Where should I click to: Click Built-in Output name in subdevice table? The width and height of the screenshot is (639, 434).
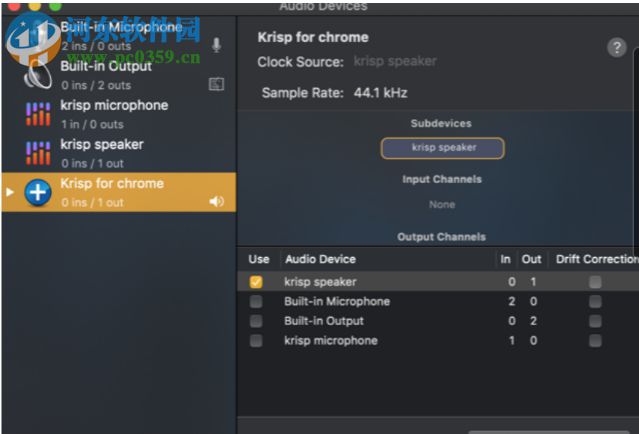pyautogui.click(x=324, y=321)
